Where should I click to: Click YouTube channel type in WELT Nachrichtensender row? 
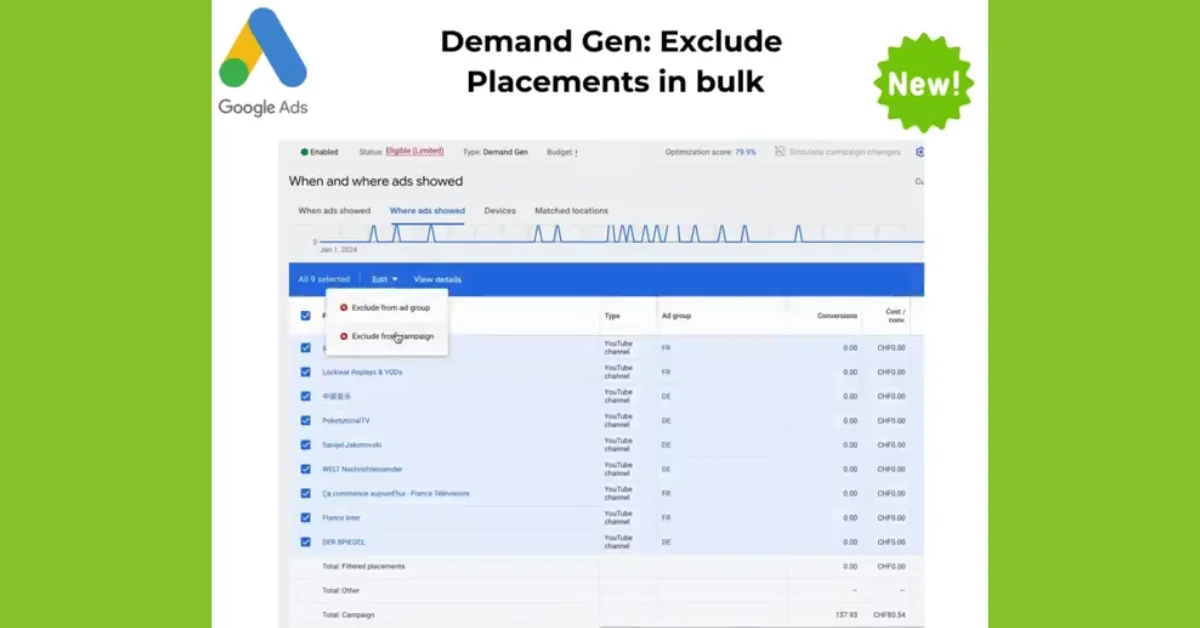point(618,469)
